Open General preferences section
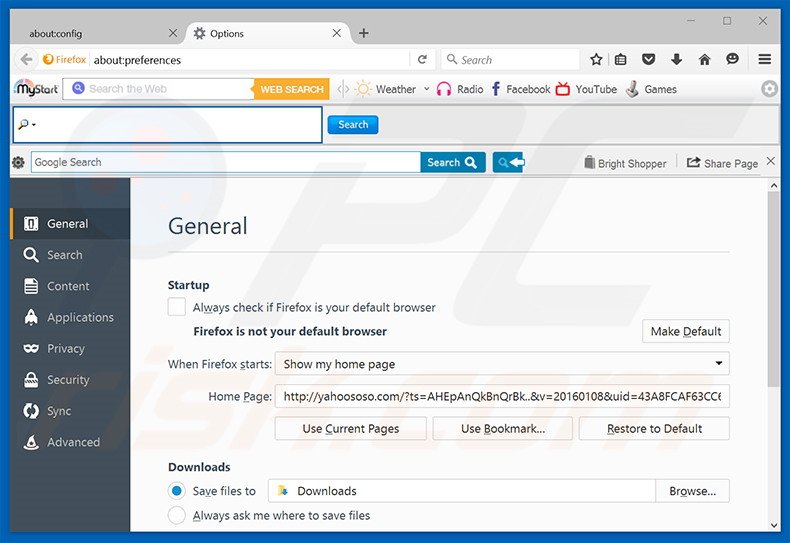 tap(70, 224)
